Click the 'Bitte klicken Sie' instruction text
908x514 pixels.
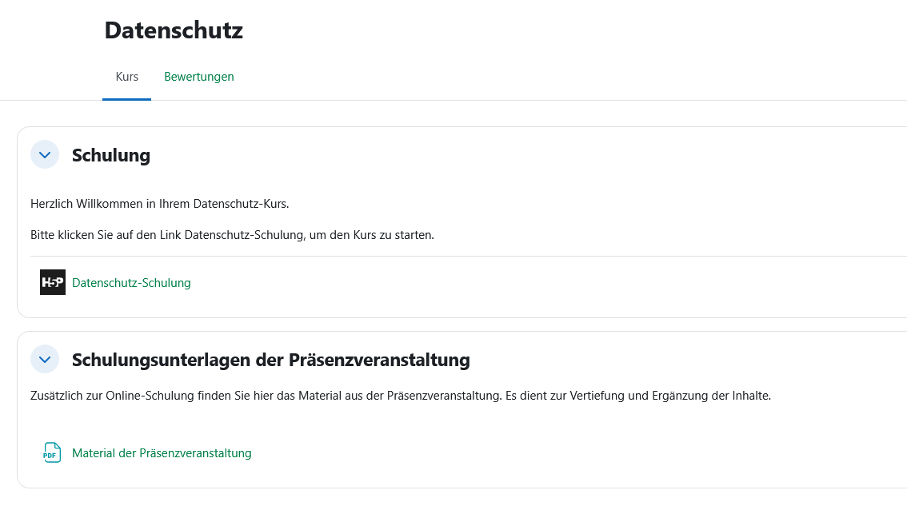click(x=233, y=235)
